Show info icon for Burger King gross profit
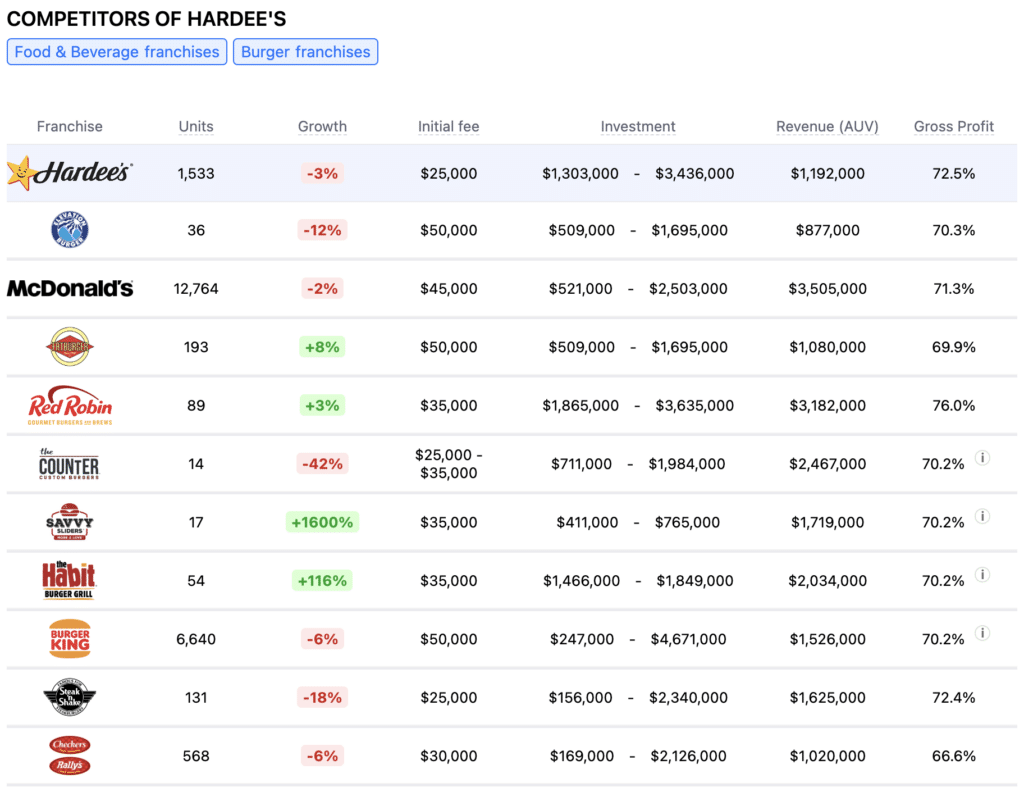Viewport: 1024px width, 801px height. coord(982,633)
